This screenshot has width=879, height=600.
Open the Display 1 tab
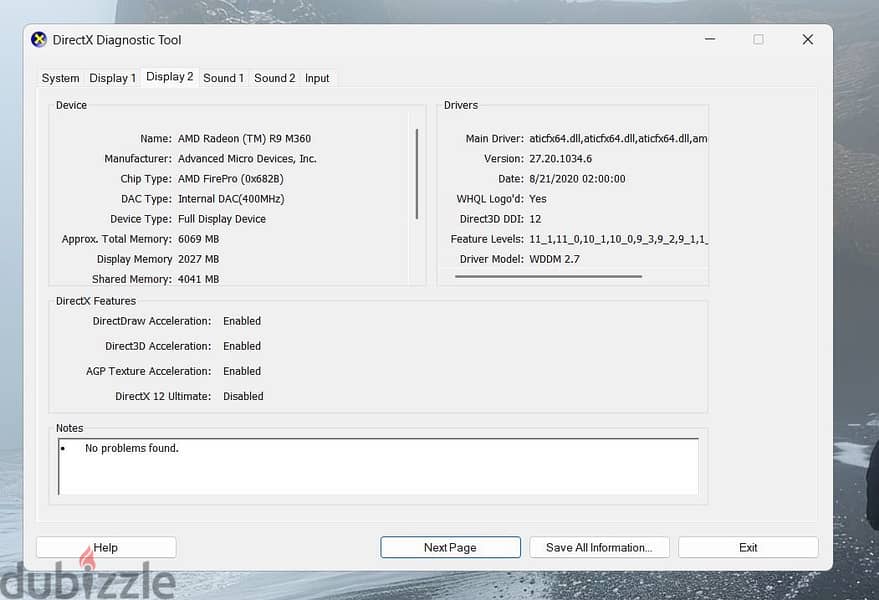coord(113,78)
